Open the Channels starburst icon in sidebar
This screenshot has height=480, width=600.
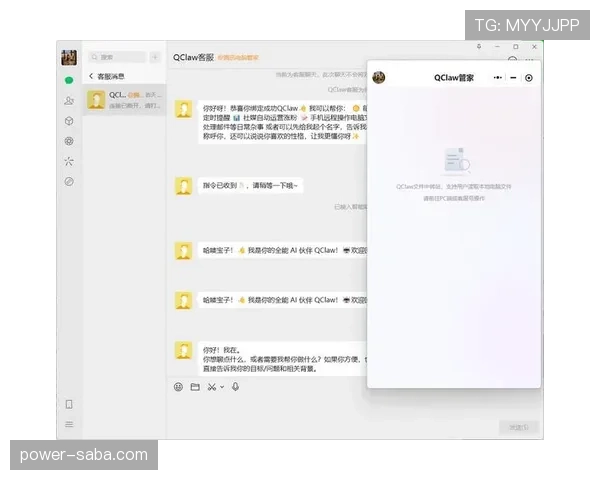(69, 161)
